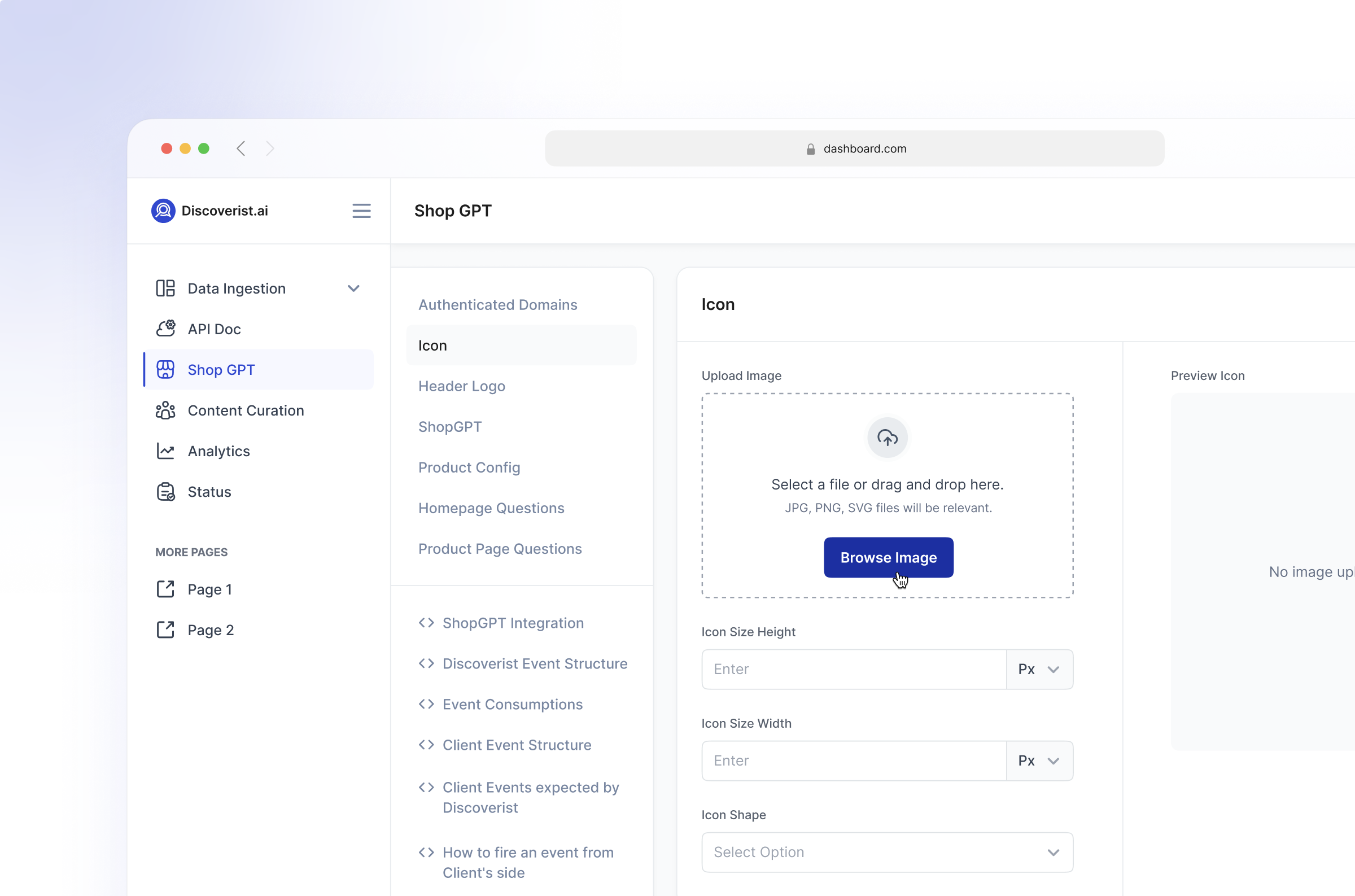Click the upload cloud icon in drop zone
Image resolution: width=1355 pixels, height=896 pixels.
click(886, 438)
